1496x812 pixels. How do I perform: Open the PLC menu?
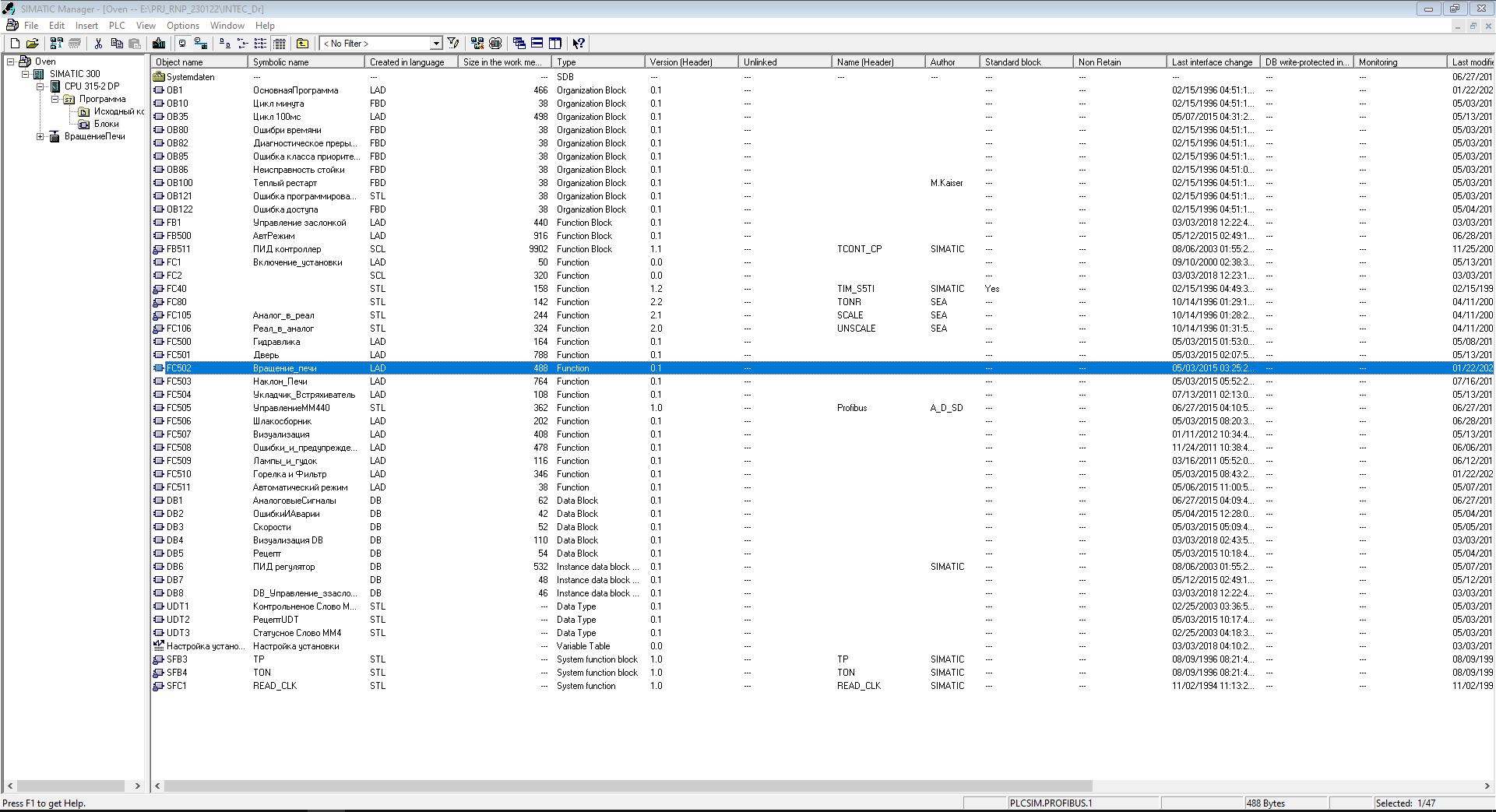[x=117, y=26]
